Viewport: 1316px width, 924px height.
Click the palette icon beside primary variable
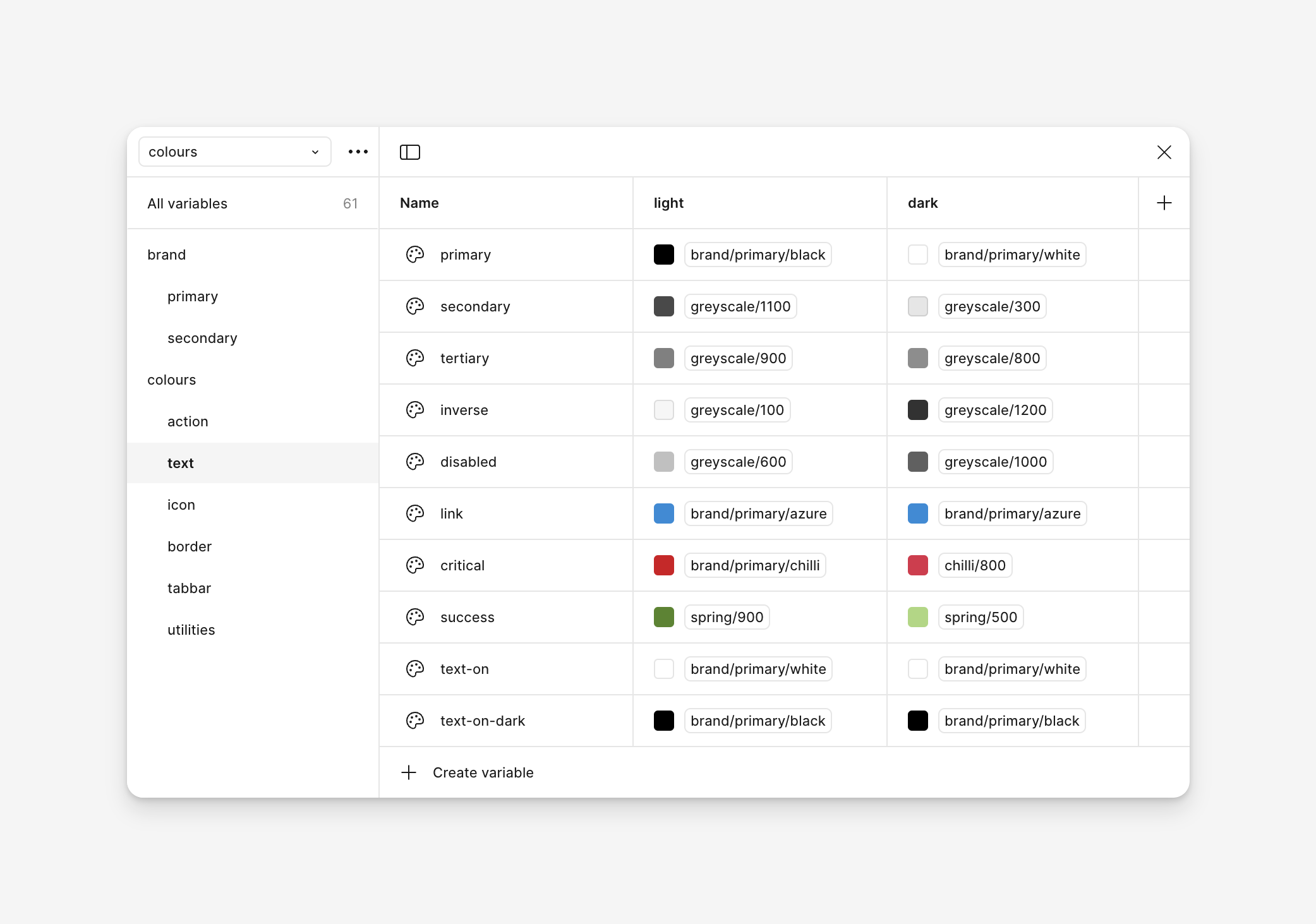coord(414,255)
